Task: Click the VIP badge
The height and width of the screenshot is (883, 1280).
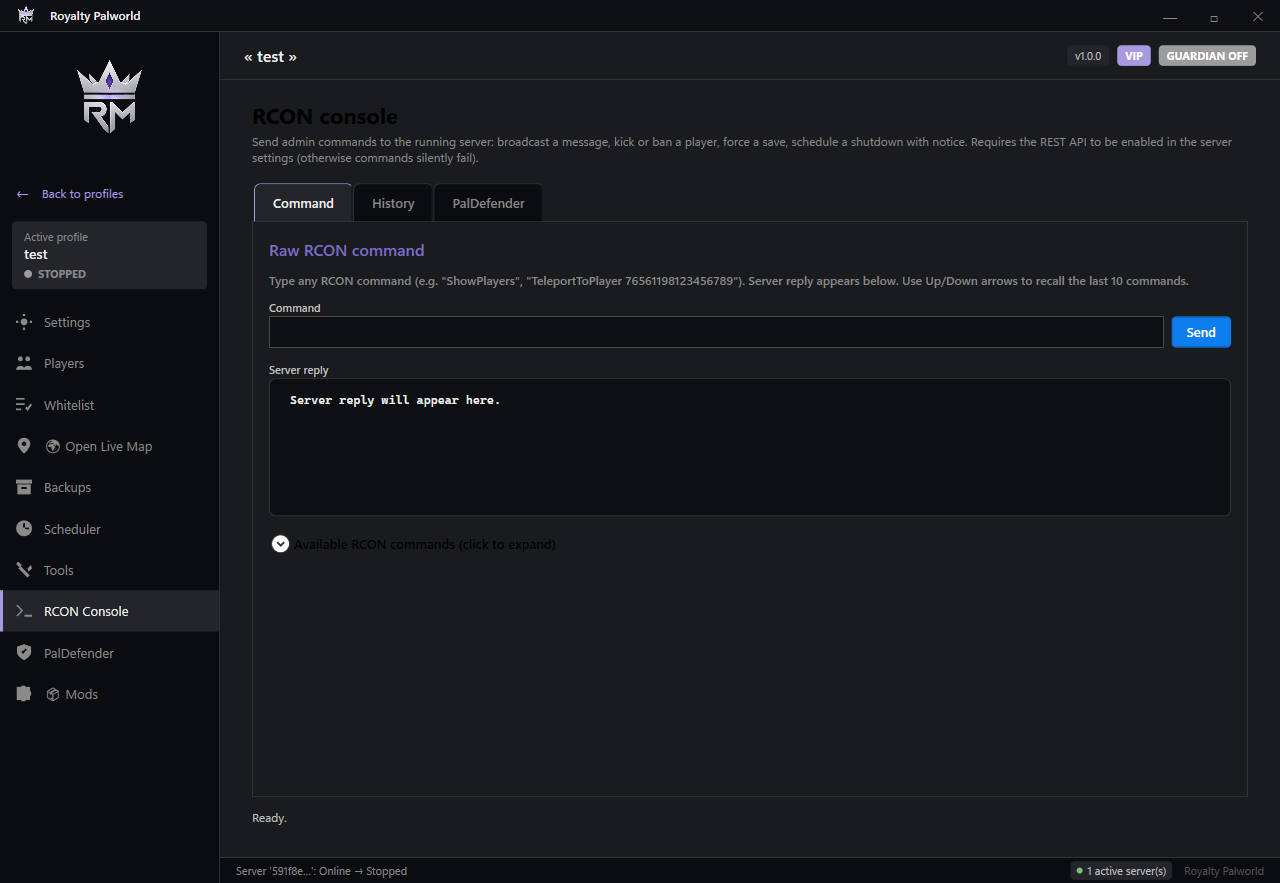Action: pyautogui.click(x=1134, y=56)
